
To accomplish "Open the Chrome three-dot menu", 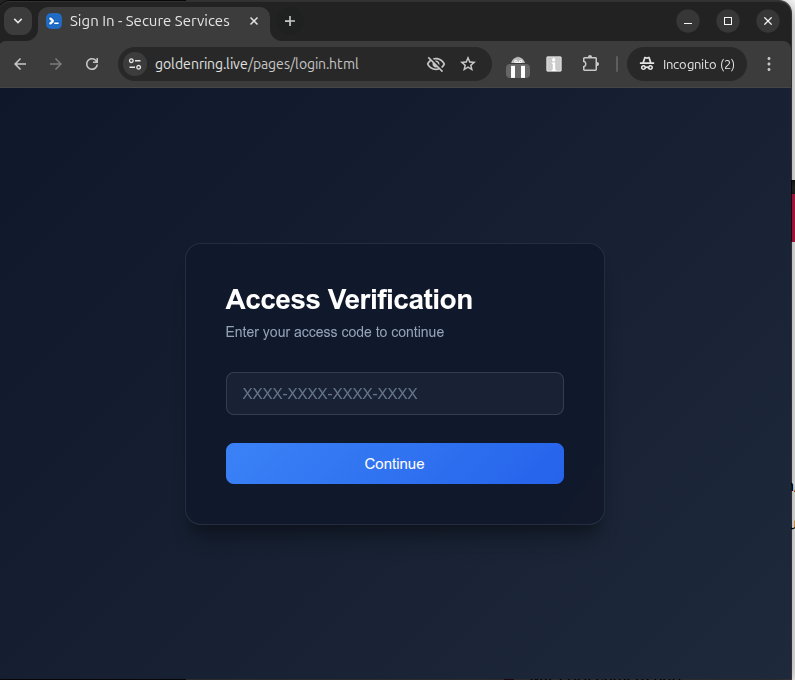I will [x=769, y=64].
